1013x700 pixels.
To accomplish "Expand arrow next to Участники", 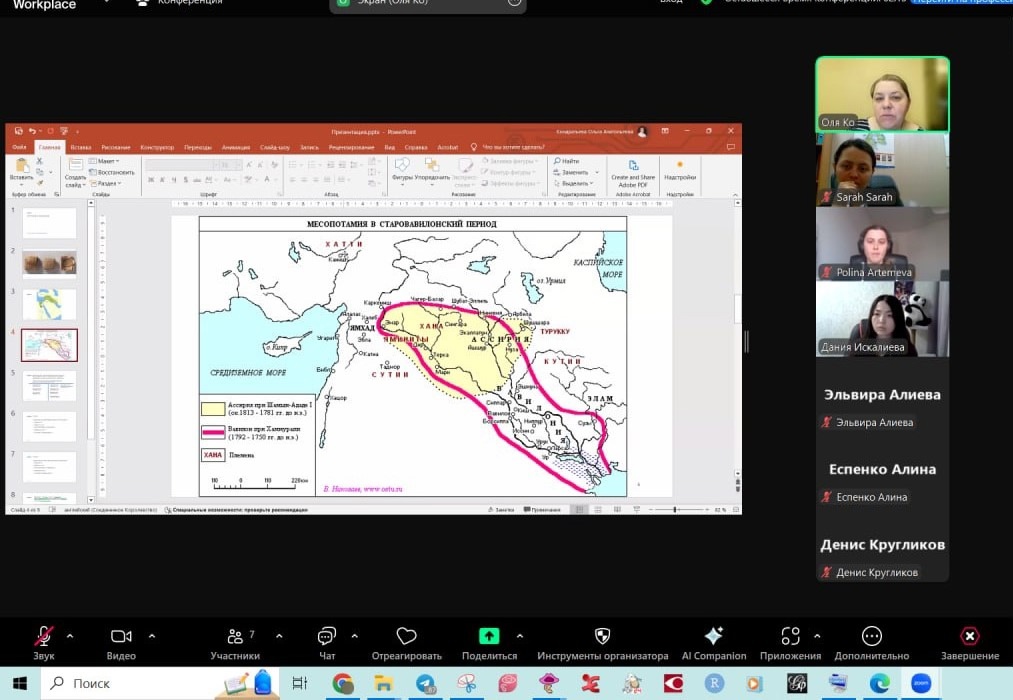I will click(279, 636).
